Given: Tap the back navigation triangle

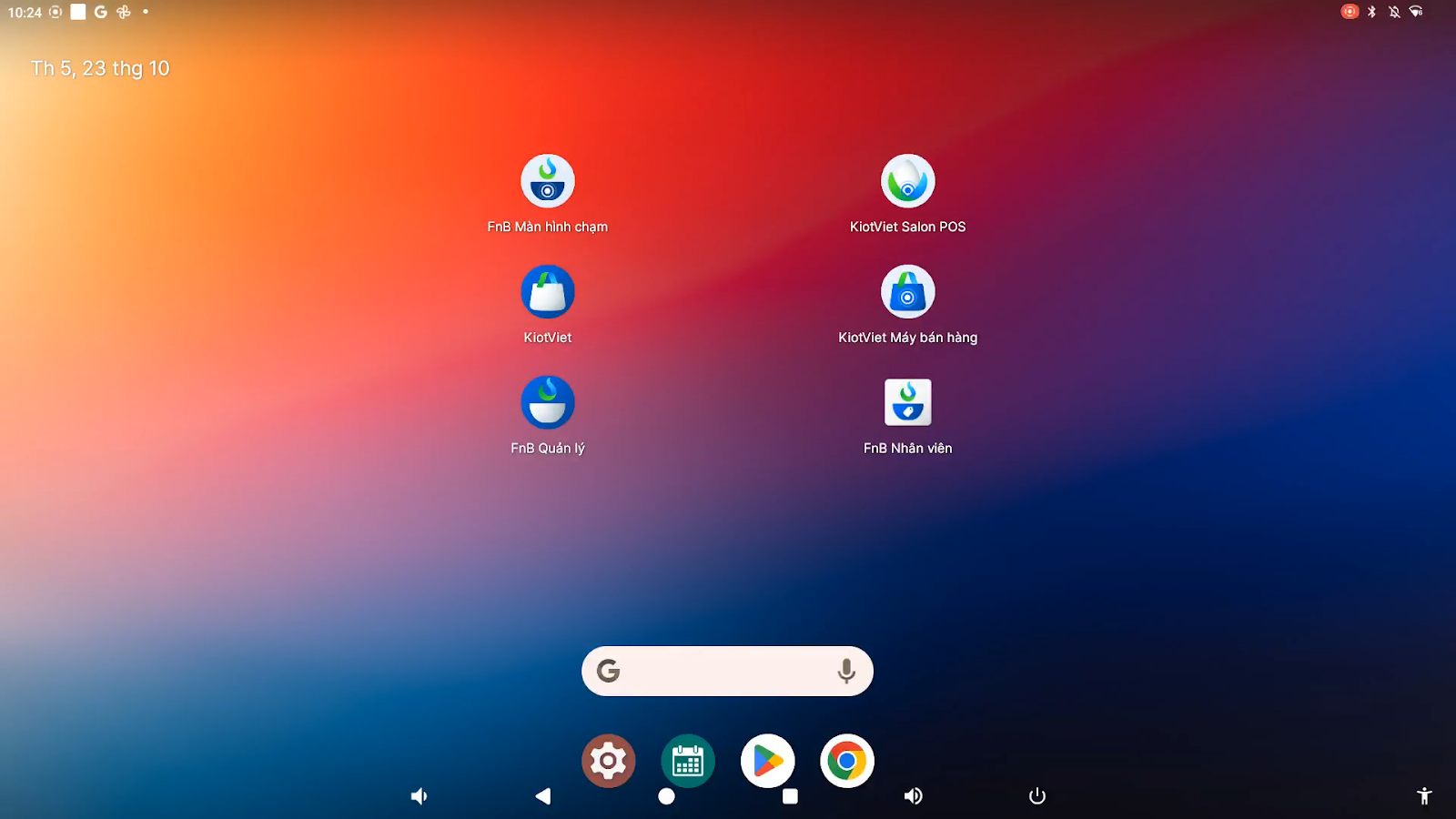Looking at the screenshot, I should pyautogui.click(x=543, y=796).
